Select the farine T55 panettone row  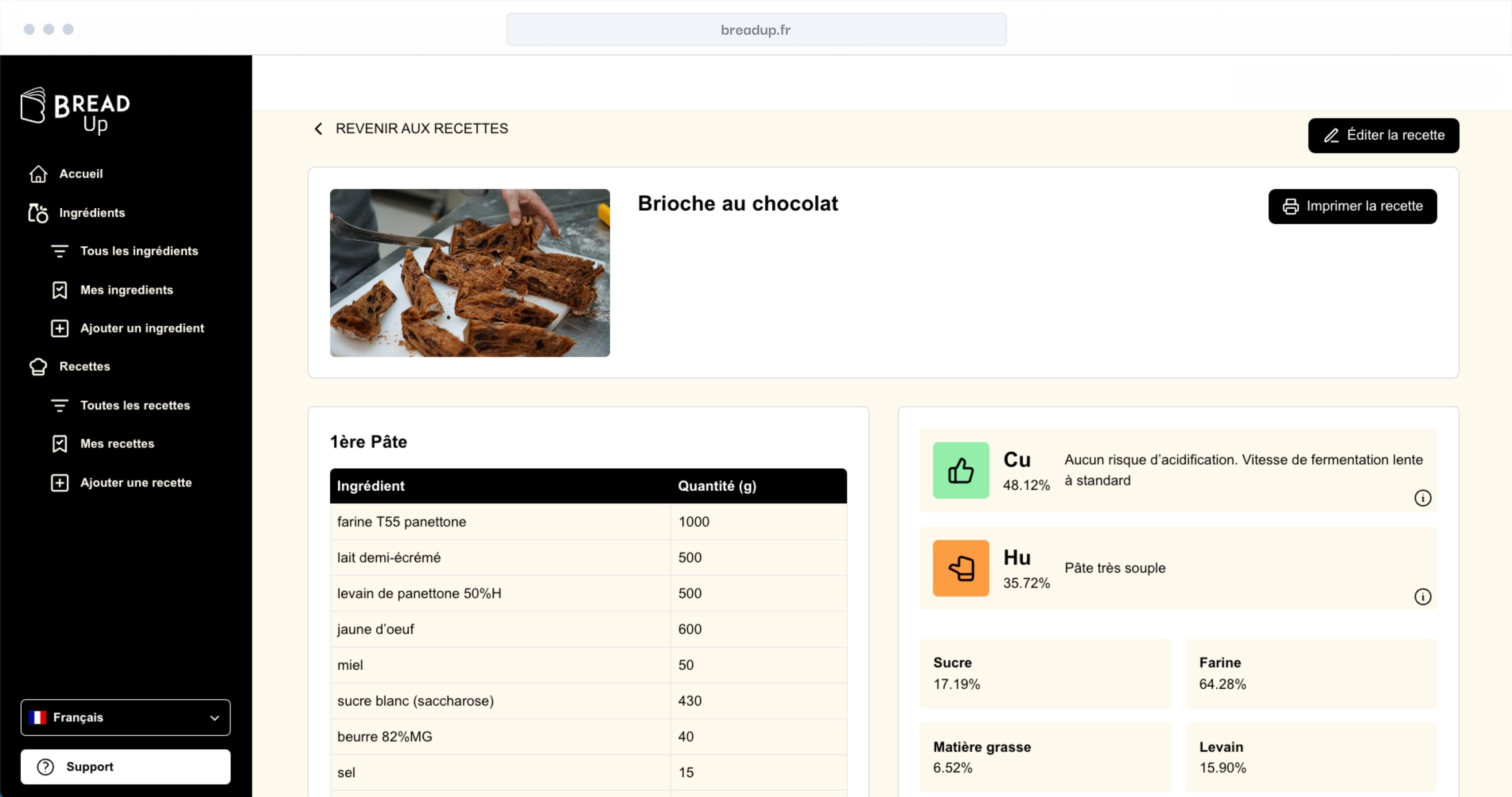click(588, 522)
